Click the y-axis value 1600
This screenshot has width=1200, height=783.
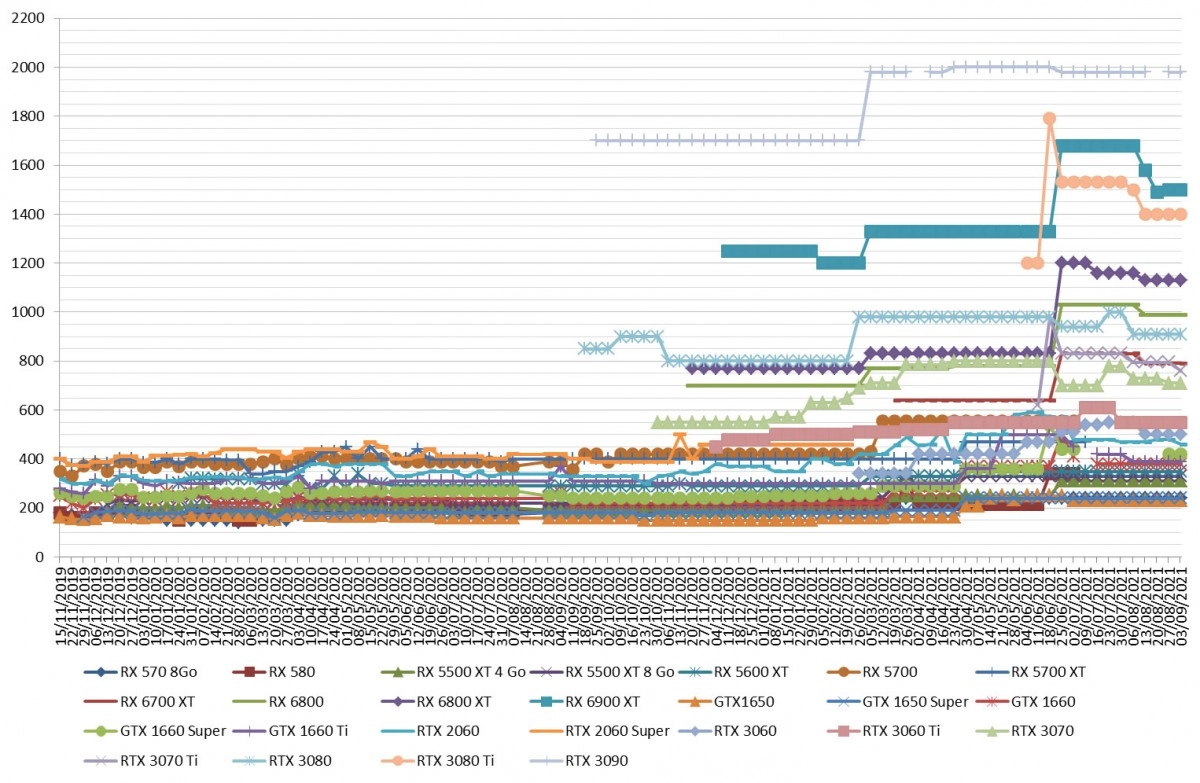pos(29,166)
